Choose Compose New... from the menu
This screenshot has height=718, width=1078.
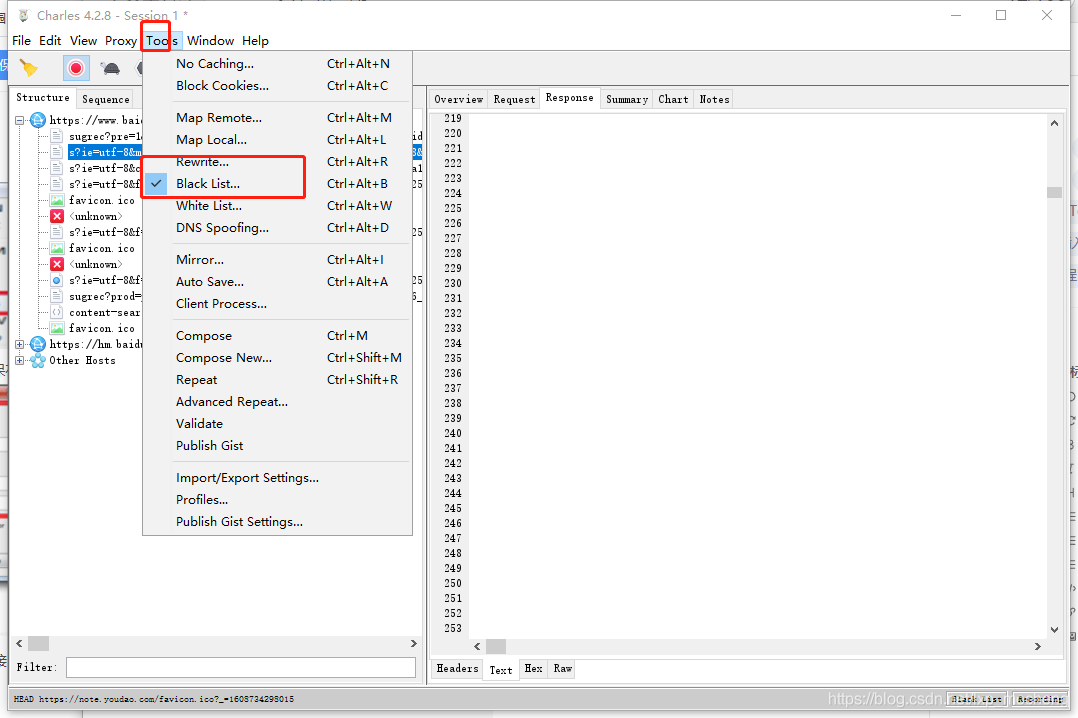tap(277, 358)
